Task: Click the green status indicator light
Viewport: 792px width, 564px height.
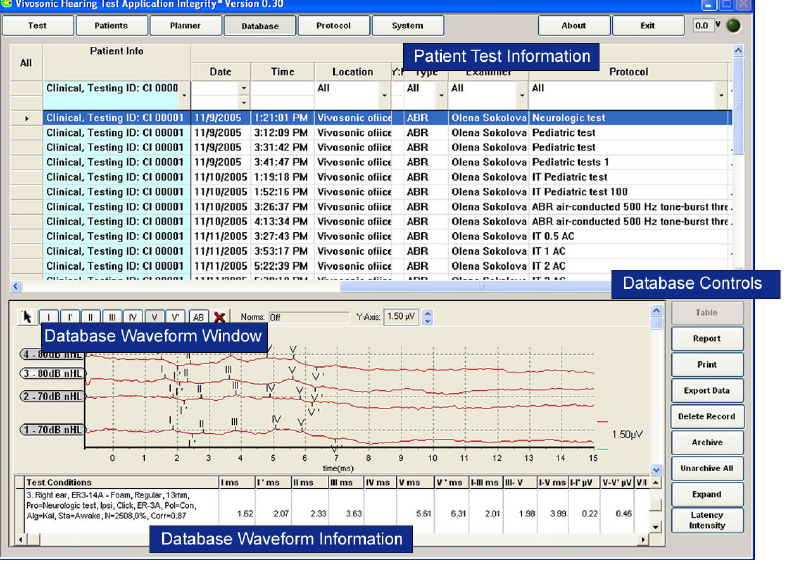Action: (x=733, y=25)
